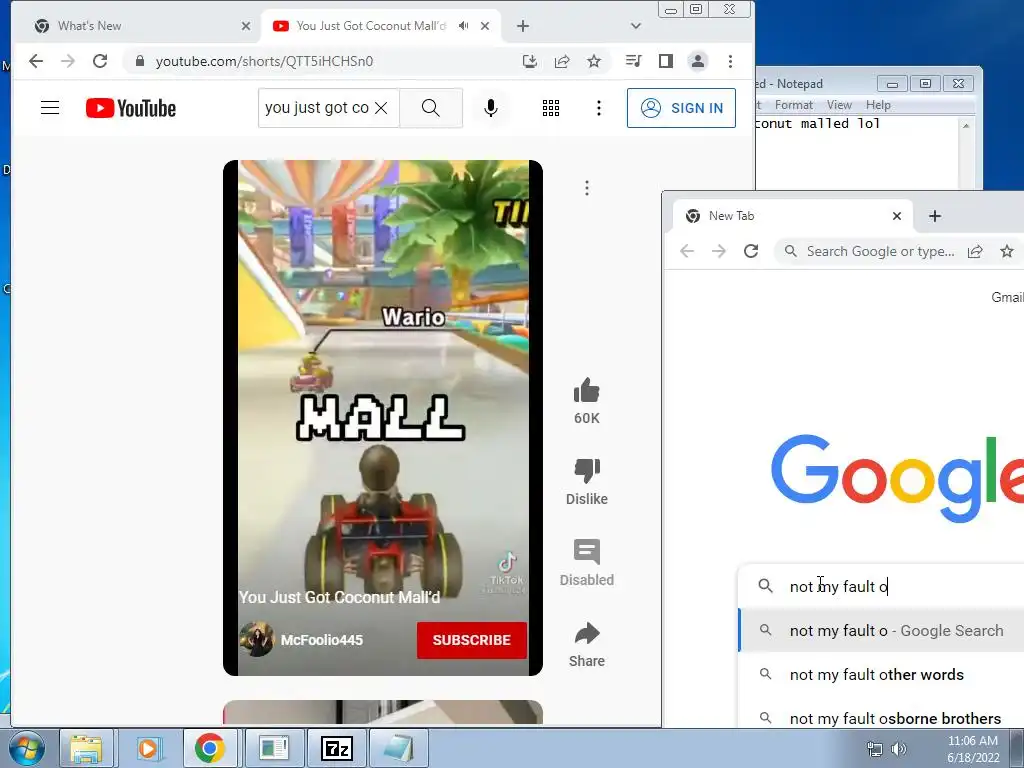Viewport: 1024px width, 768px height.
Task: Open the YouTube hamburger guide menu
Action: (x=50, y=108)
